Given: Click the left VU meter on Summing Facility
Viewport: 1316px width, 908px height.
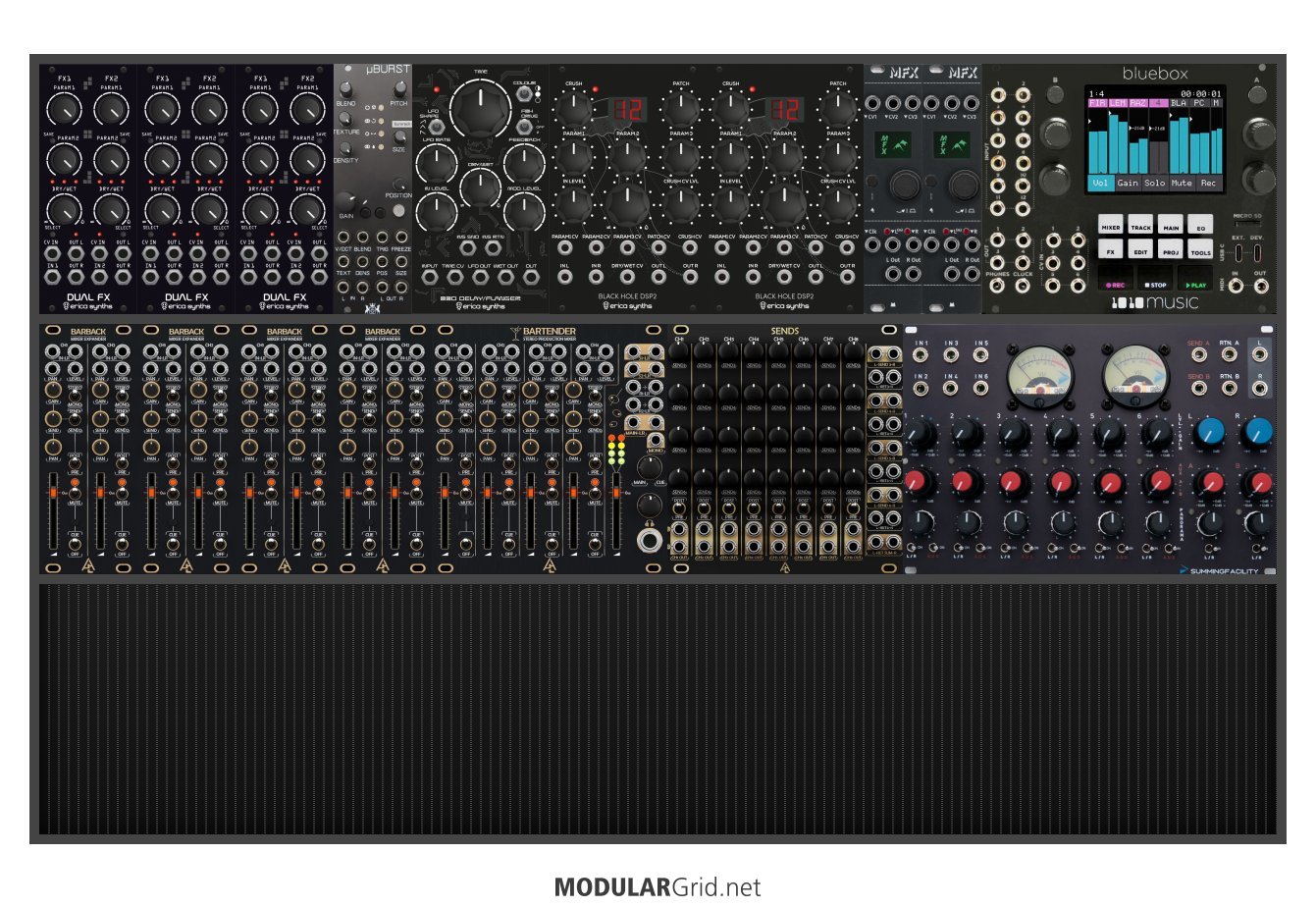Looking at the screenshot, I should (x=1040, y=376).
